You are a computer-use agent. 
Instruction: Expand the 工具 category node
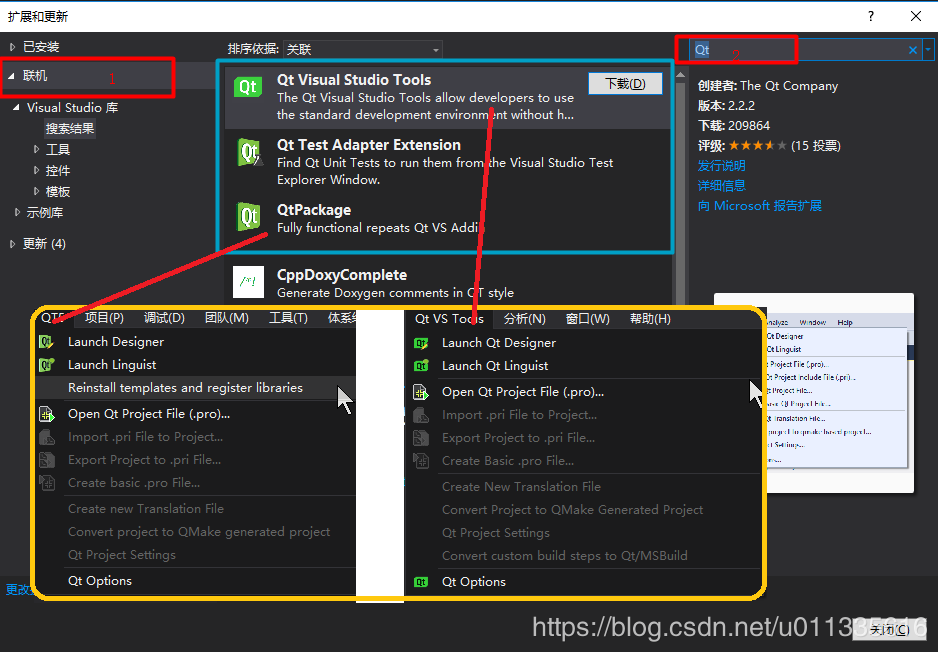37,150
